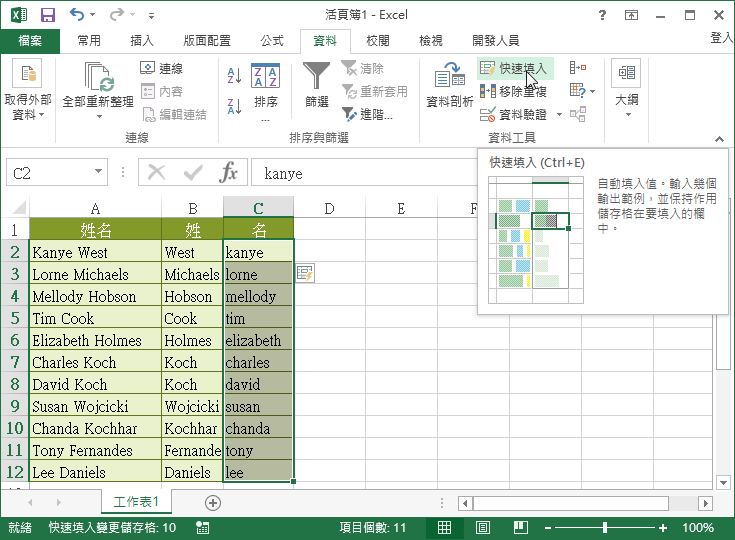Switch to Developer (開發人員) tab
The width and height of the screenshot is (735, 540).
[x=495, y=41]
